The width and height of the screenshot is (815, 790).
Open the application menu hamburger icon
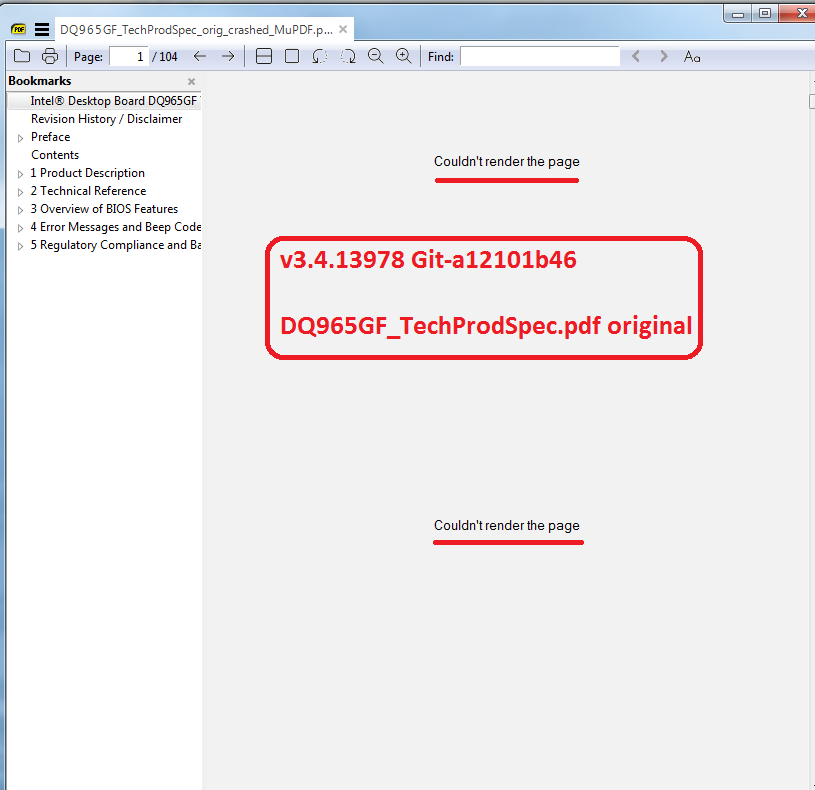[40, 29]
